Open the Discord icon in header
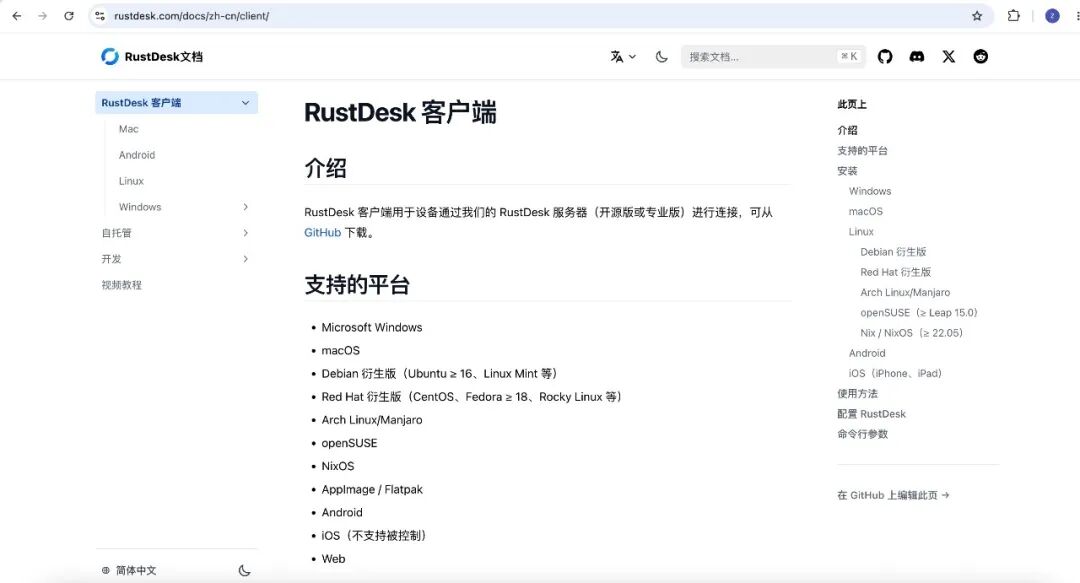Screen dimensions: 1080x583 click(917, 57)
